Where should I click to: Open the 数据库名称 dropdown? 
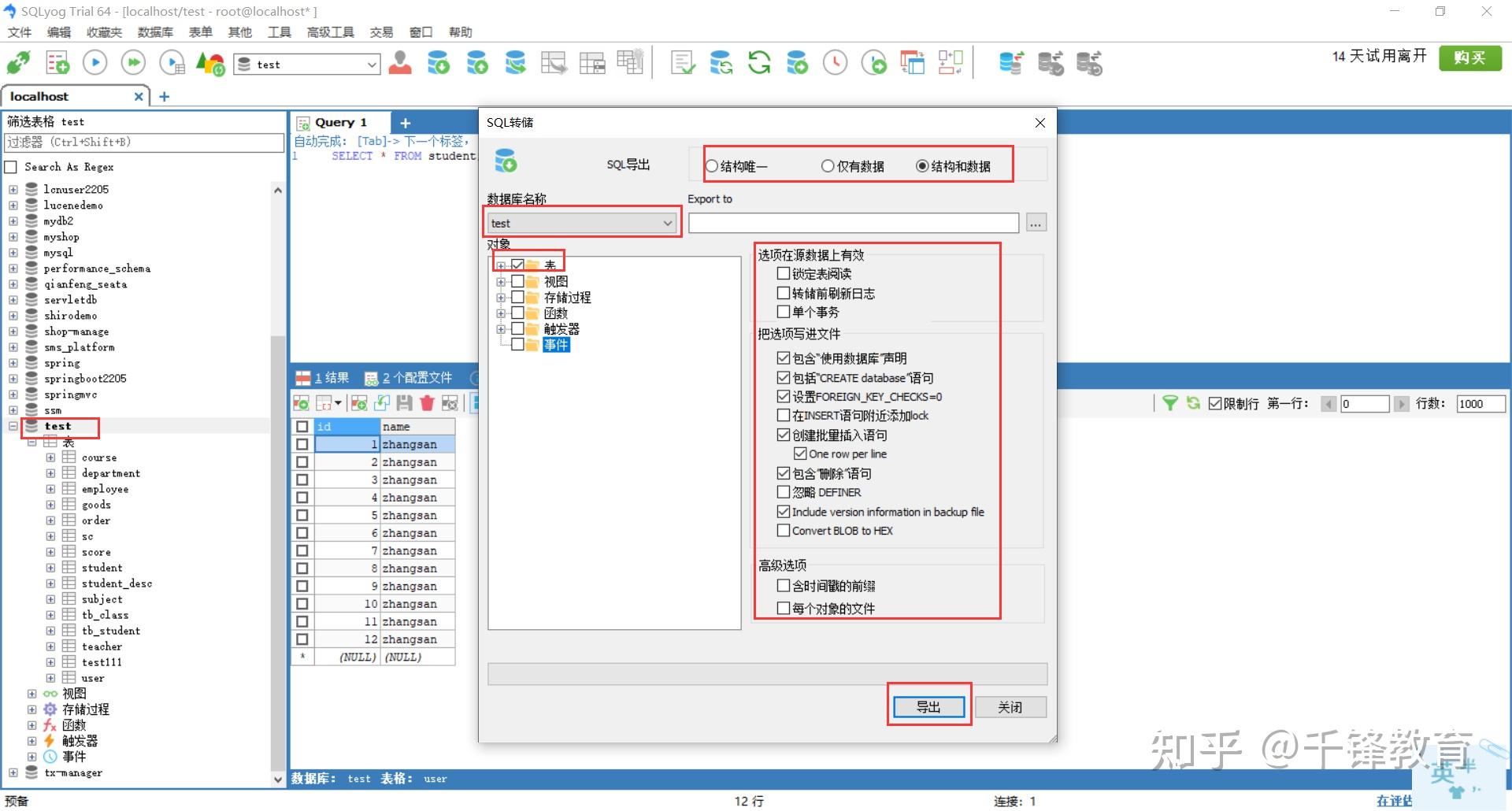665,223
